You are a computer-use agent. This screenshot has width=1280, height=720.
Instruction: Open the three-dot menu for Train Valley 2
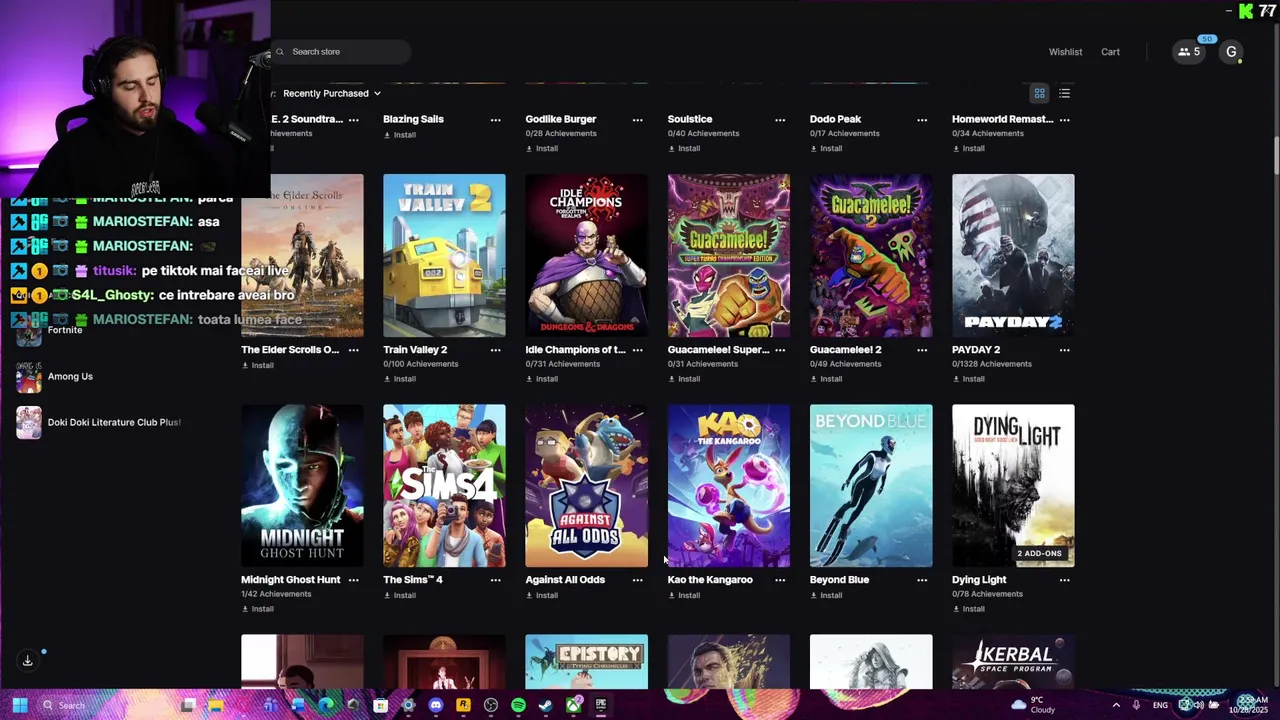tap(495, 350)
